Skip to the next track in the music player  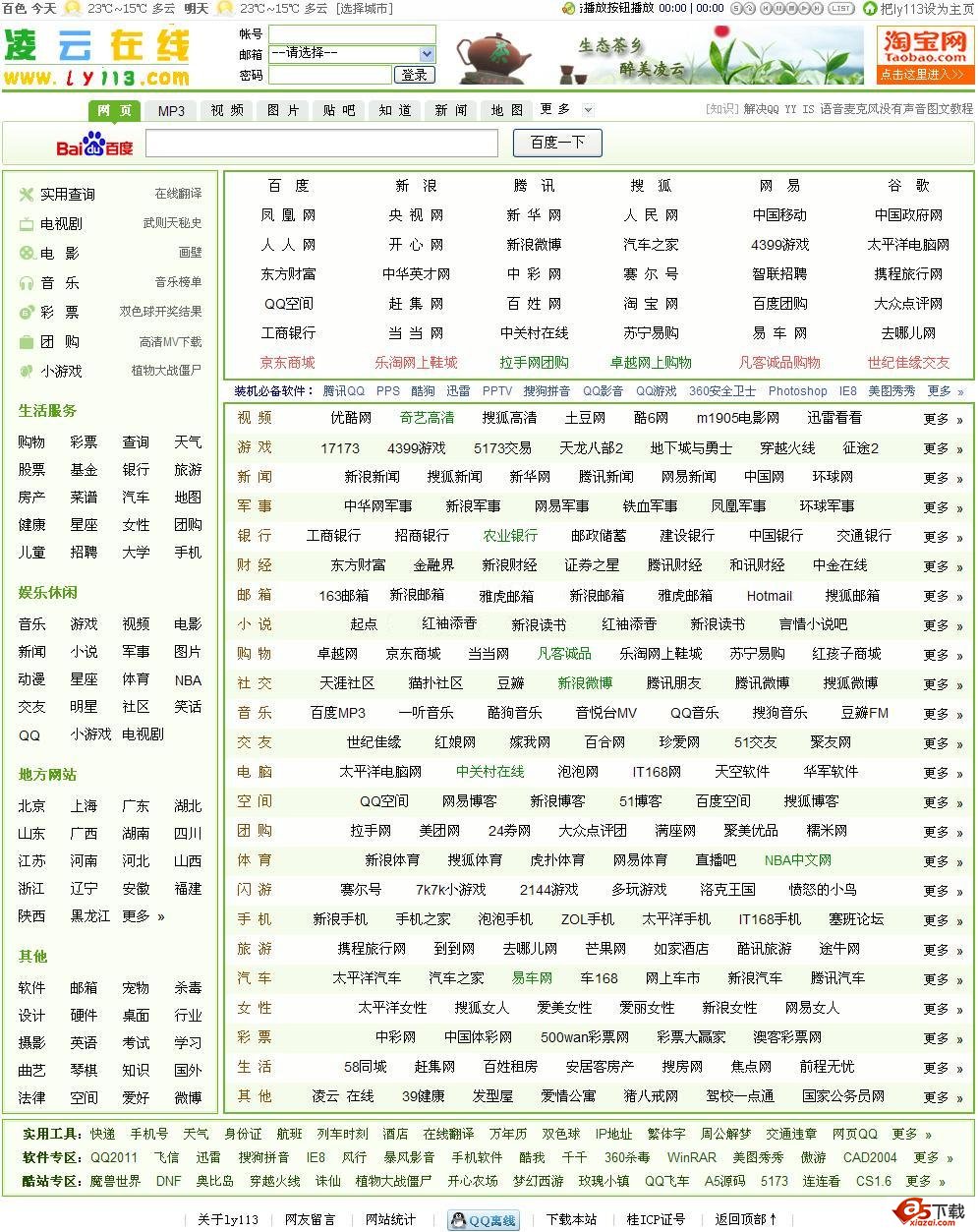[x=818, y=8]
